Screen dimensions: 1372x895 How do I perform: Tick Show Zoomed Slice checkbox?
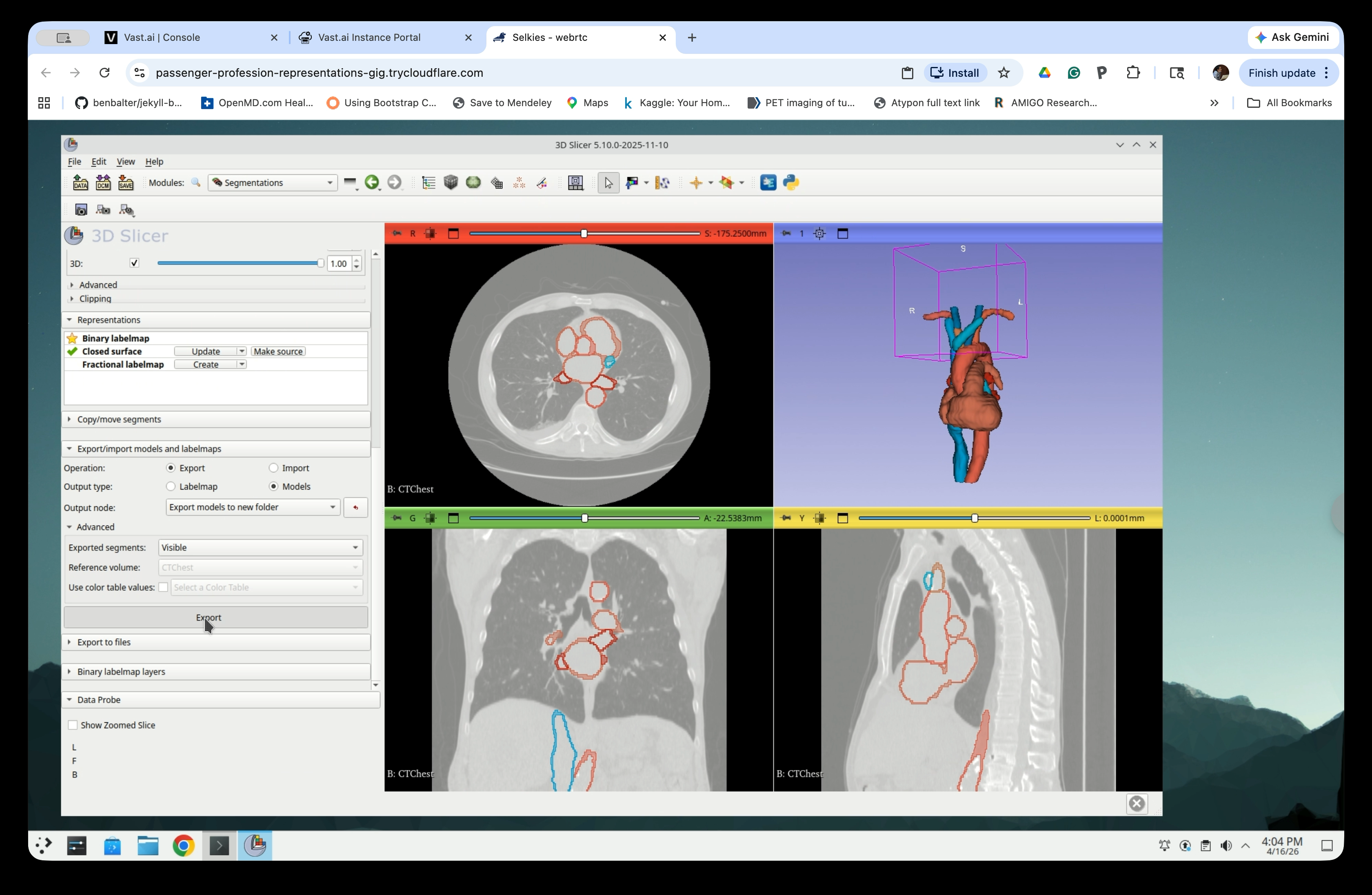click(x=73, y=725)
